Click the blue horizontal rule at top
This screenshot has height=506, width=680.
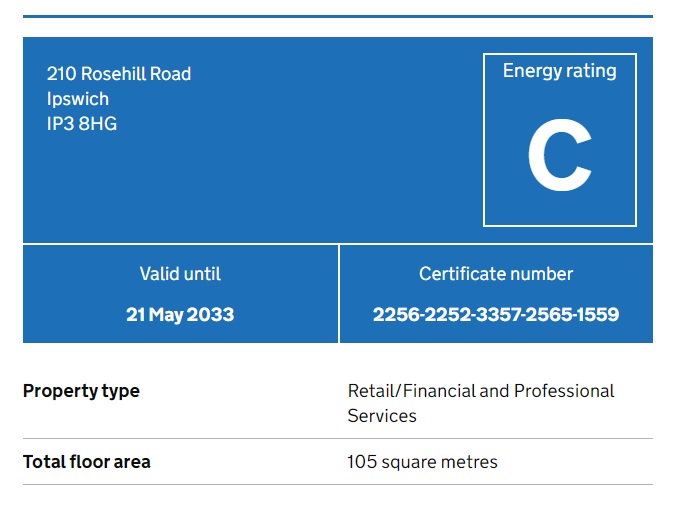(x=338, y=17)
